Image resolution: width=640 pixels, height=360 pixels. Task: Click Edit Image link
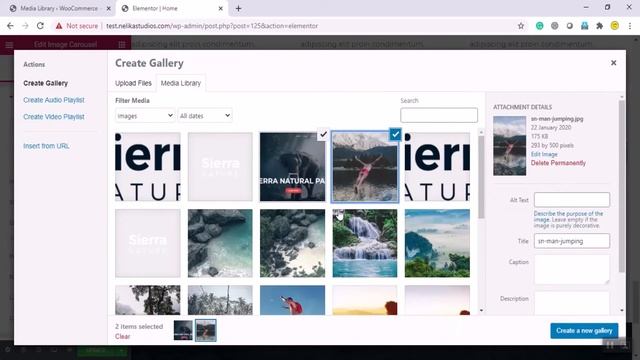tap(544, 154)
